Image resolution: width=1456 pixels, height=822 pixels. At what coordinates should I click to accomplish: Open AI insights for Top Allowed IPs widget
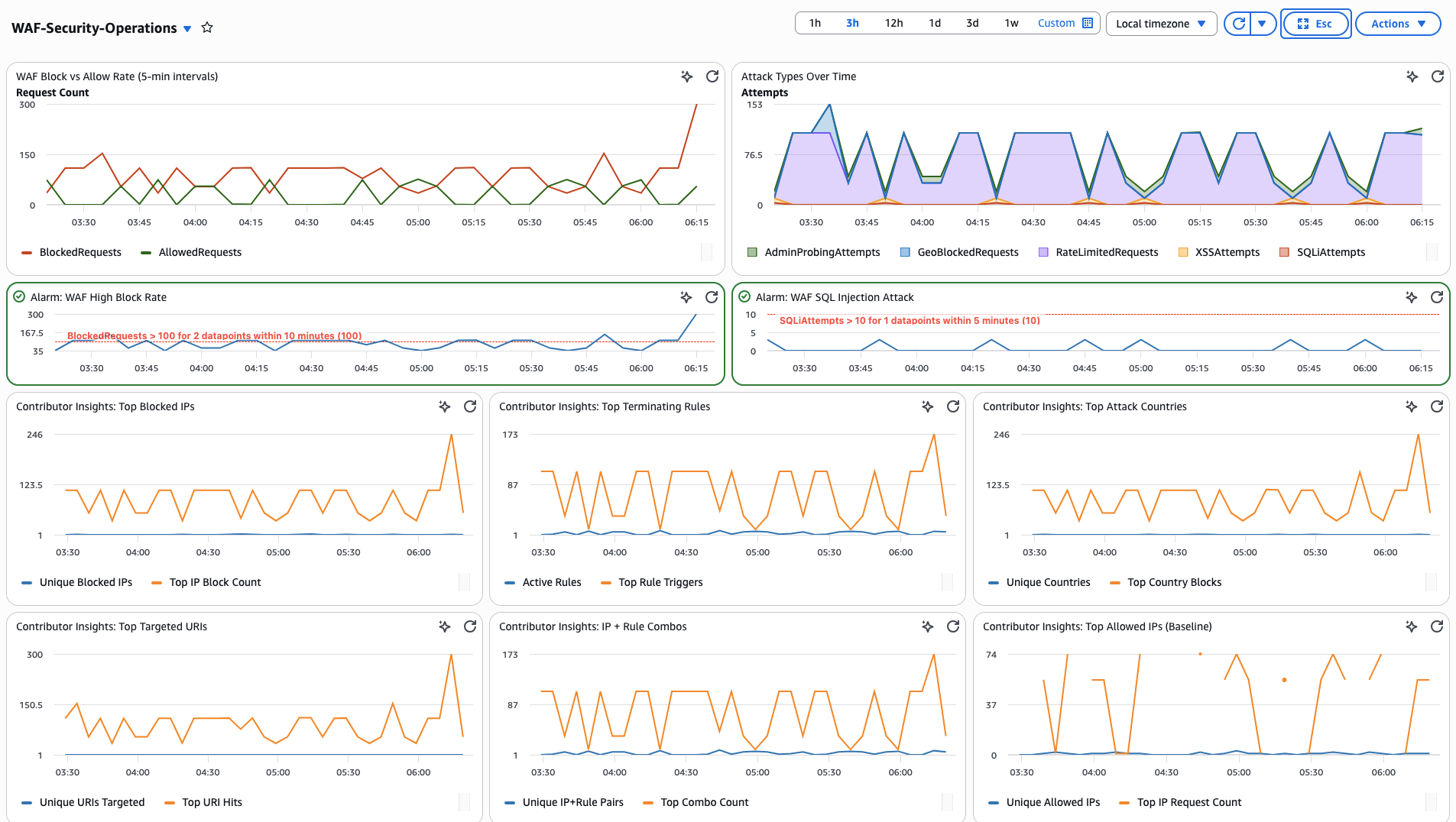click(x=1412, y=626)
